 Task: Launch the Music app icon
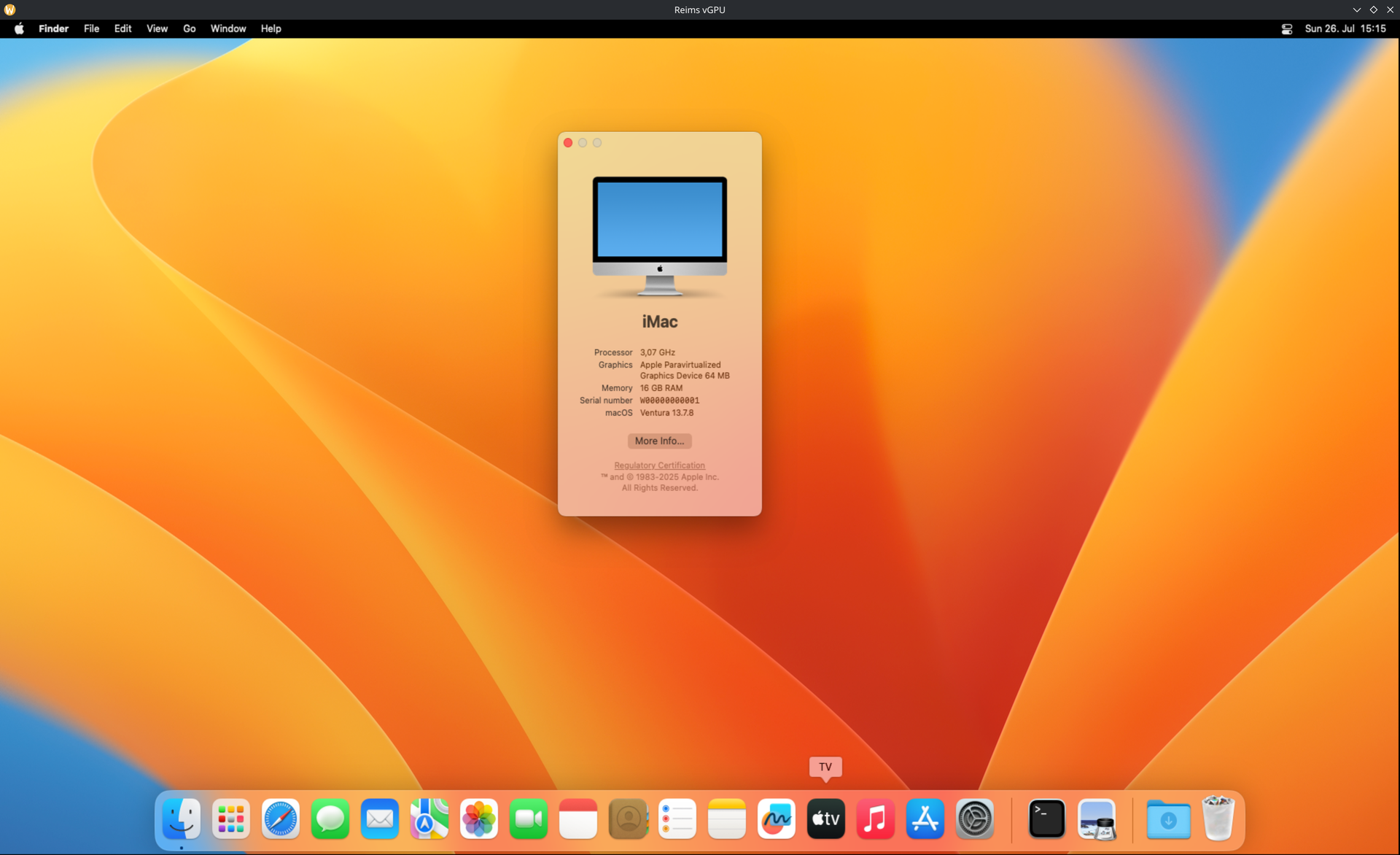[876, 819]
